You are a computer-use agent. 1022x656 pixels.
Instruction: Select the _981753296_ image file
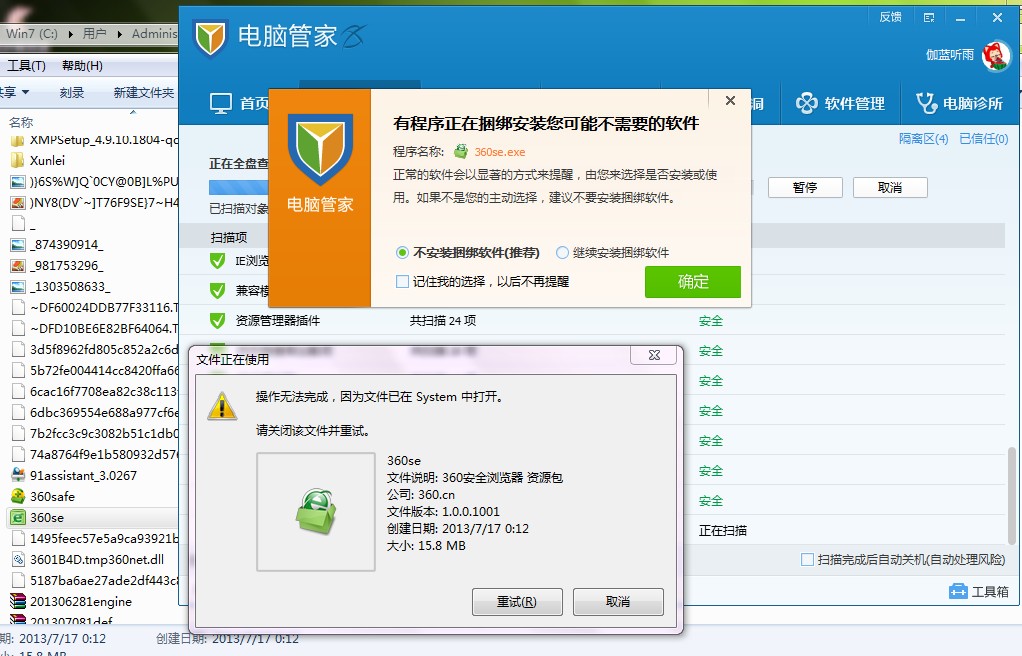(x=57, y=265)
